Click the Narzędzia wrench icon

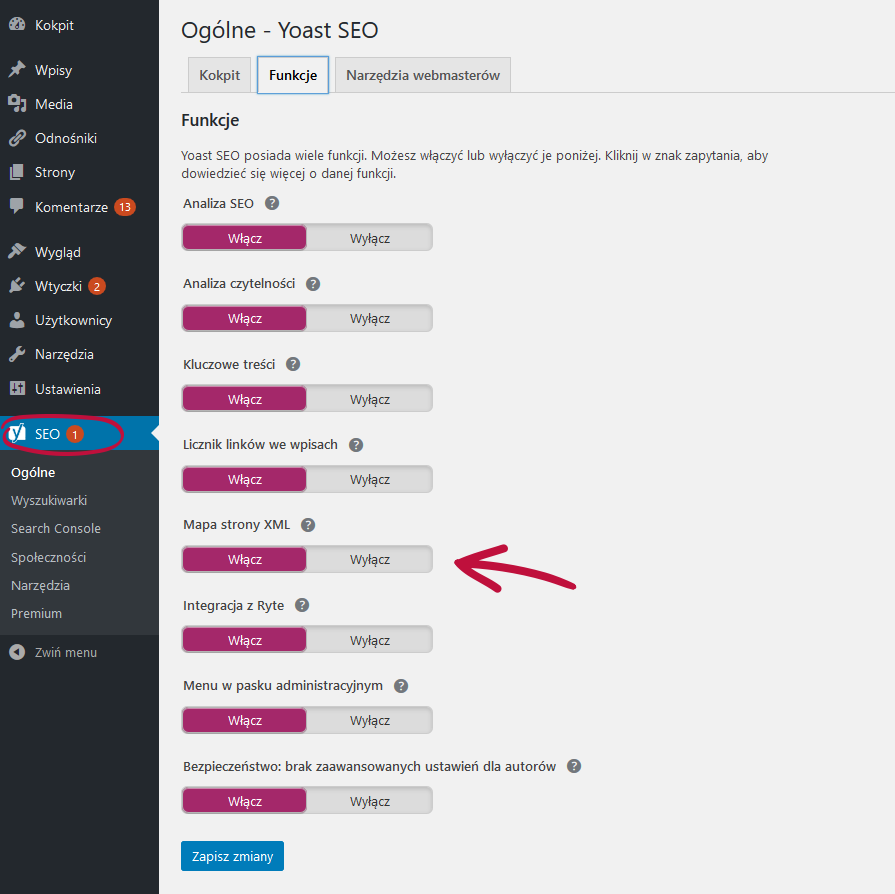pyautogui.click(x=17, y=354)
